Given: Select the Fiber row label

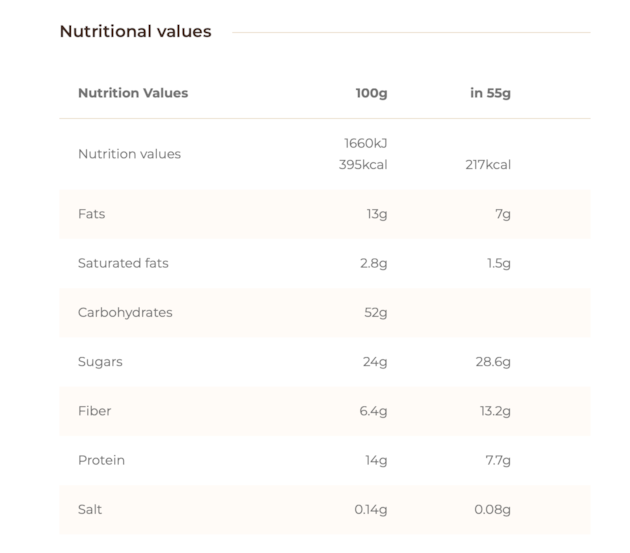Looking at the screenshot, I should tap(94, 411).
